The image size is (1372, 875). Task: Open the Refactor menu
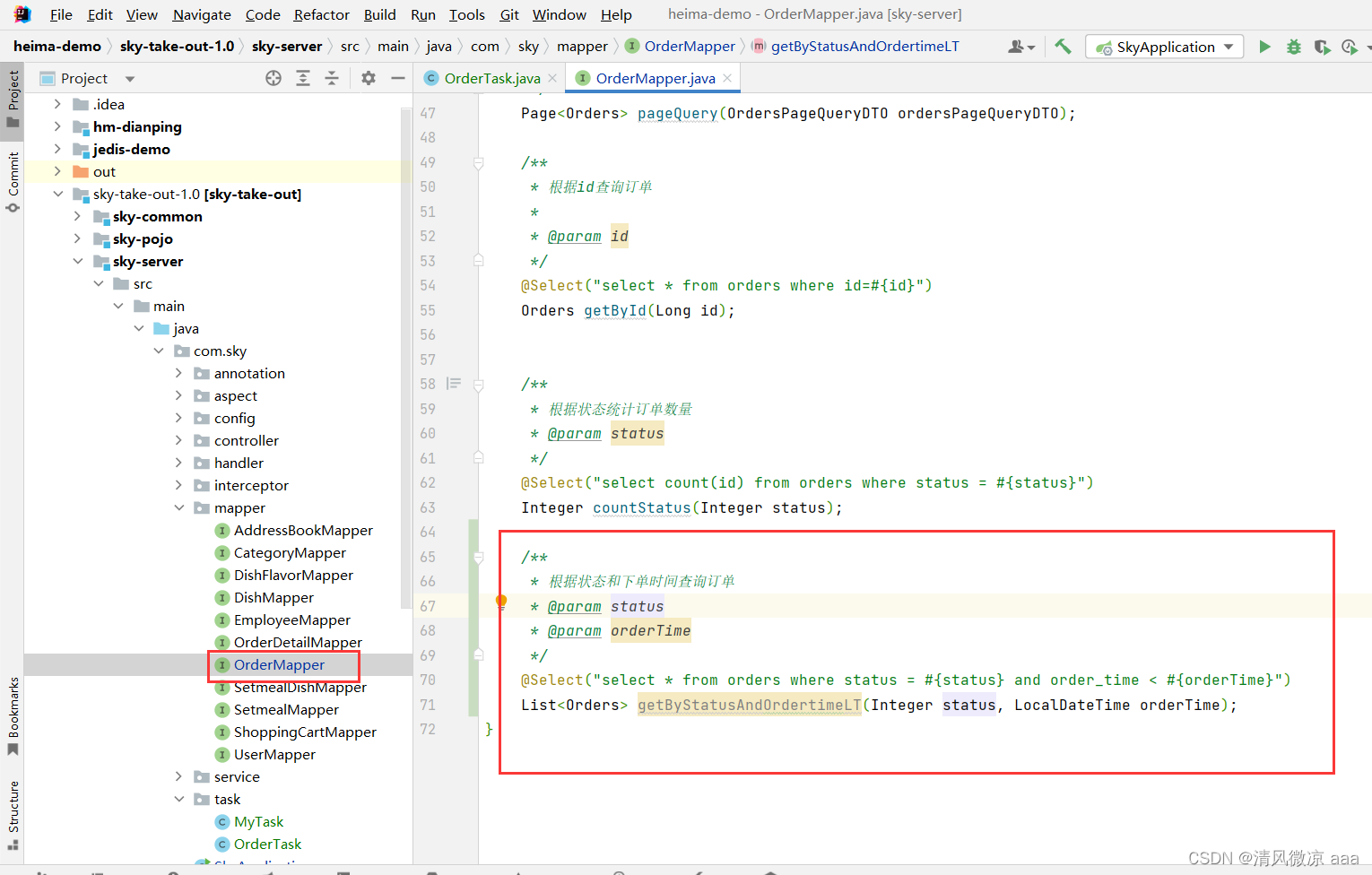[x=321, y=14]
